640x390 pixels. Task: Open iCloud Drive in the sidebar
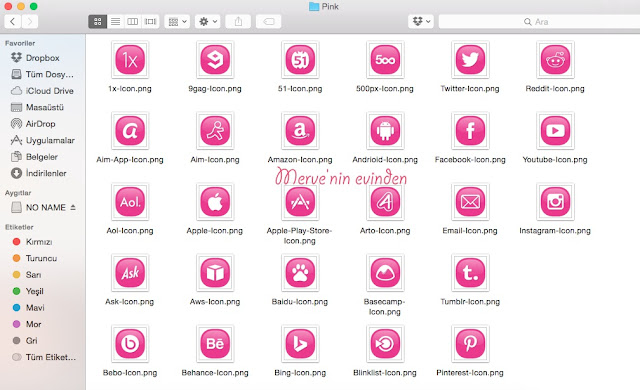point(43,91)
